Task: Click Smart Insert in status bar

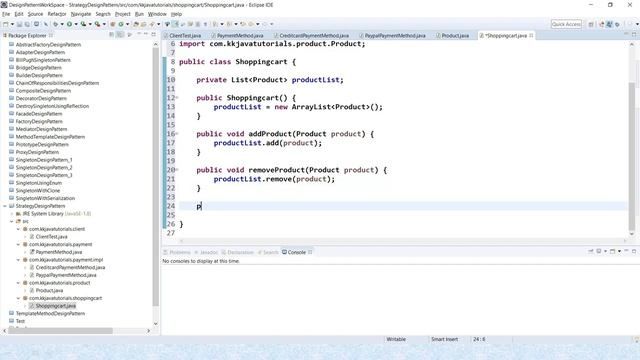Action: coord(444,339)
